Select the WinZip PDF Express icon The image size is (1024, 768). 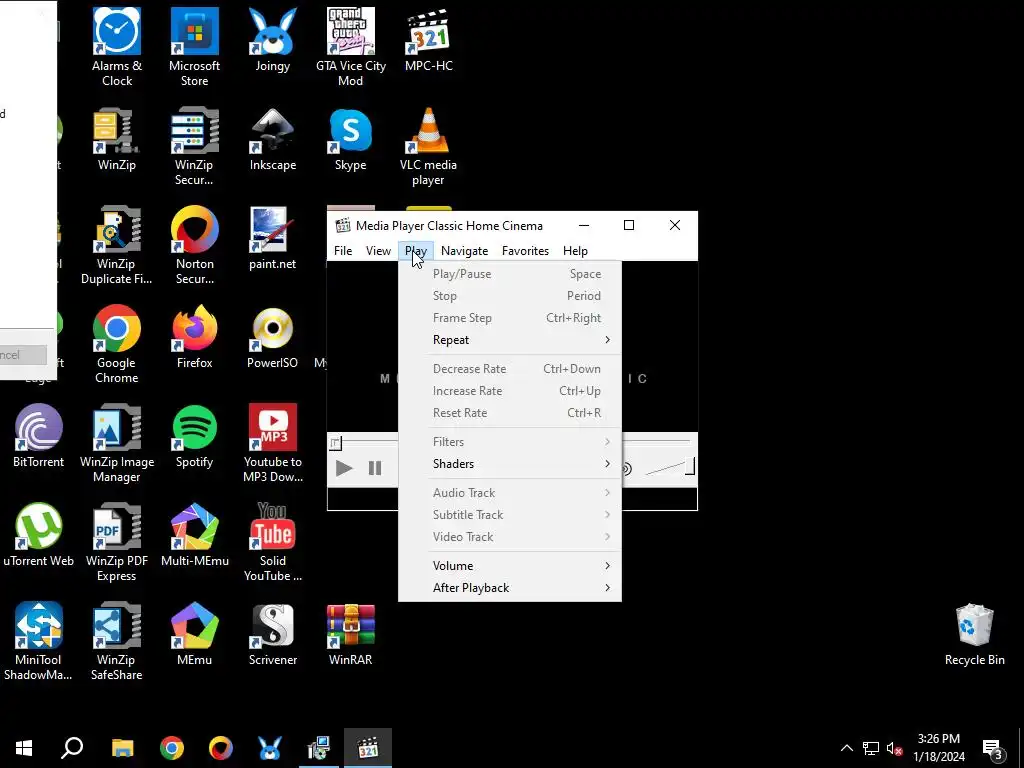(x=117, y=542)
